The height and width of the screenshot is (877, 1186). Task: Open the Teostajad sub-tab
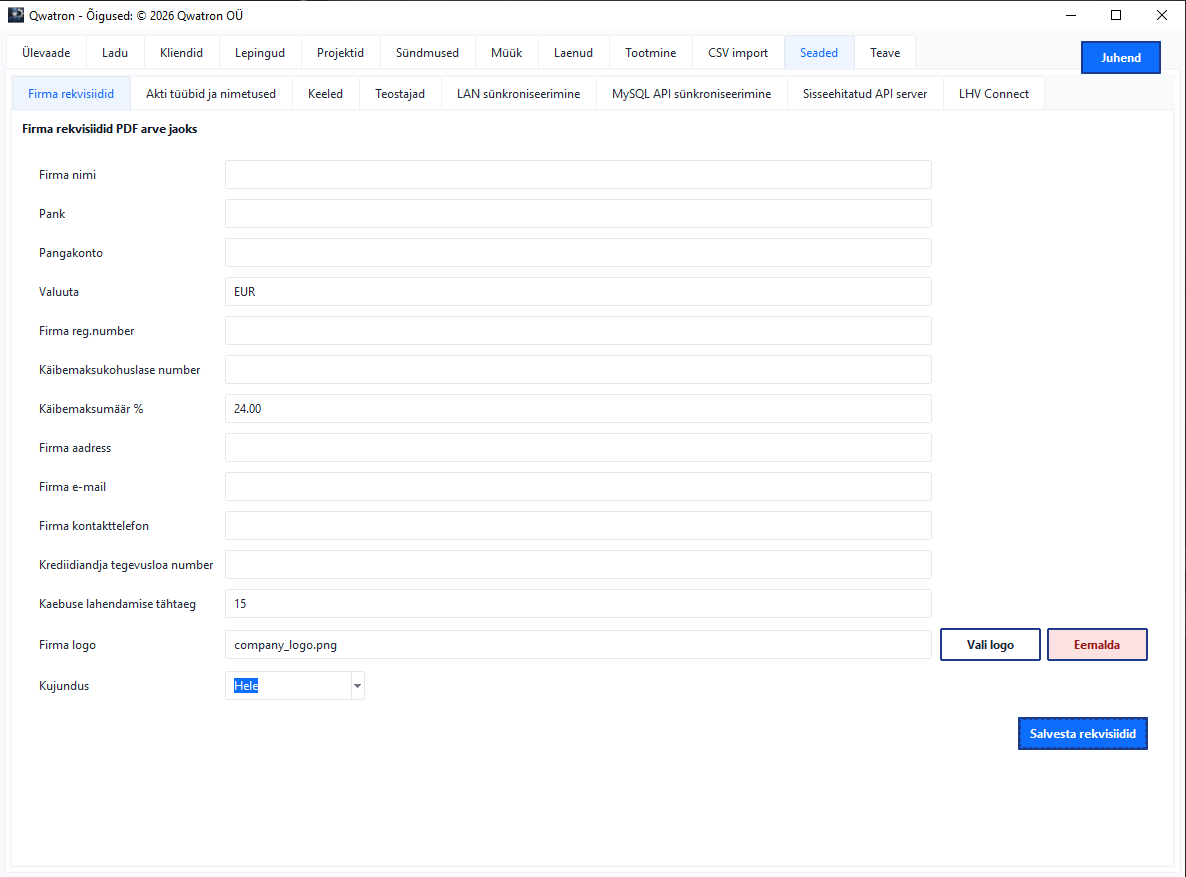pyautogui.click(x=400, y=94)
